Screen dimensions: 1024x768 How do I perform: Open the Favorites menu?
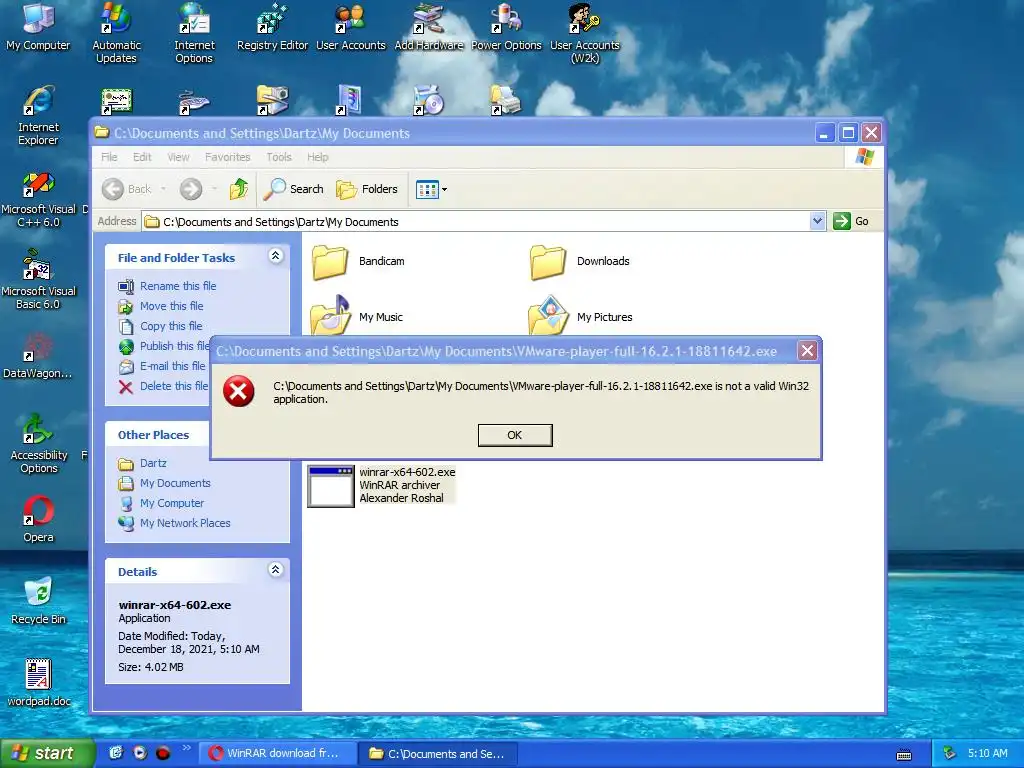point(227,157)
